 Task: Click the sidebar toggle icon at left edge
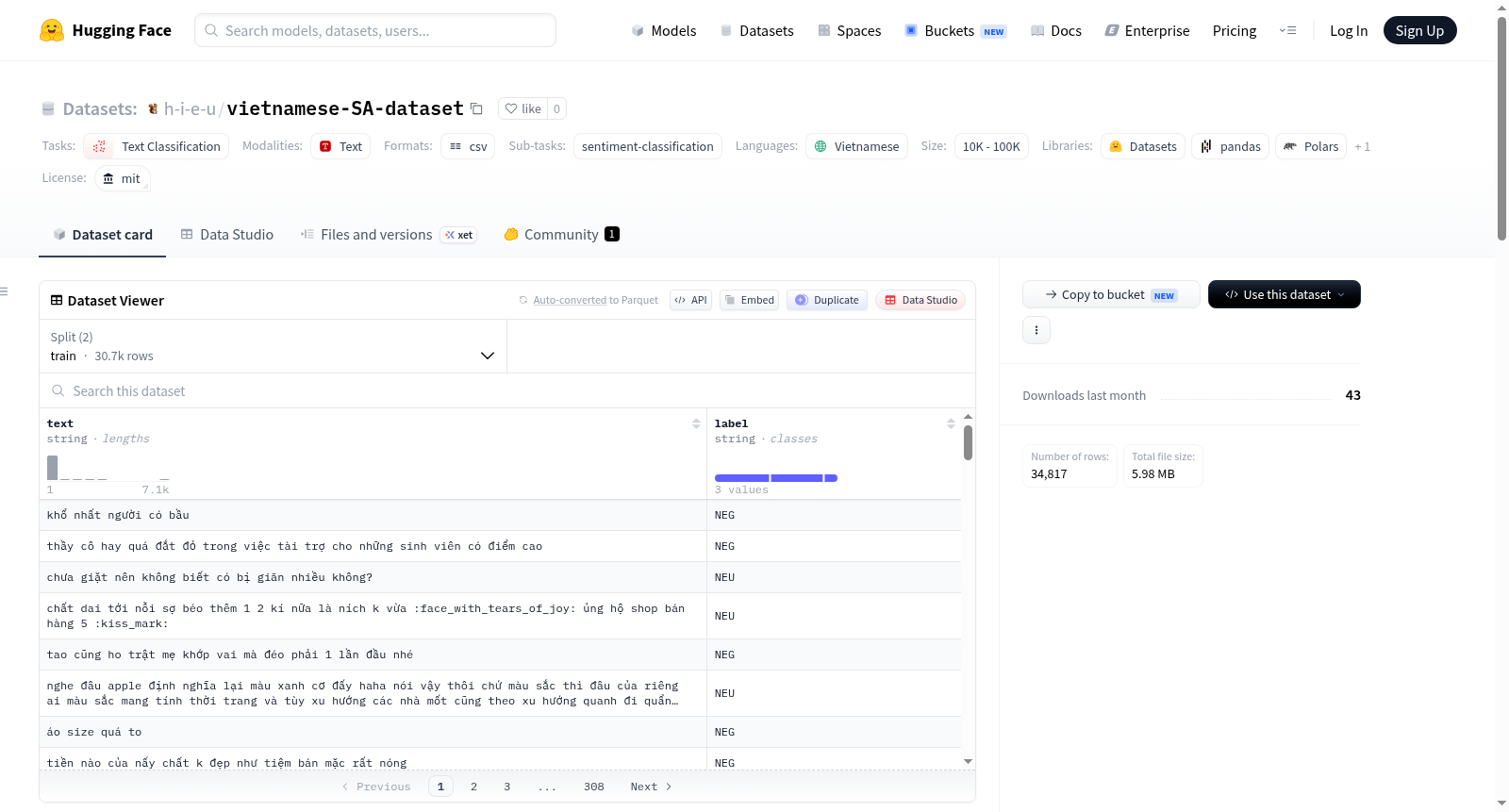(x=5, y=291)
